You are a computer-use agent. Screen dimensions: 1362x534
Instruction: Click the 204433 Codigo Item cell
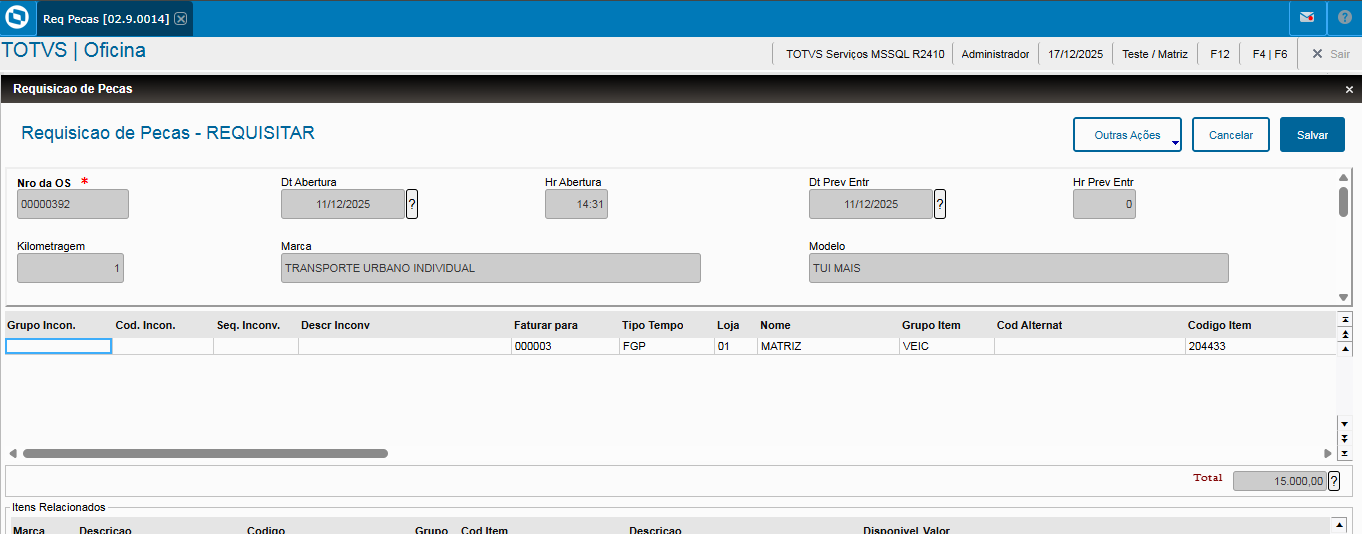[x=1261, y=346]
